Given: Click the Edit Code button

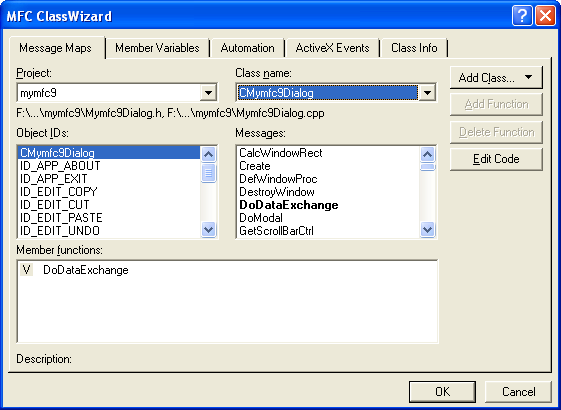Looking at the screenshot, I should [x=496, y=159].
